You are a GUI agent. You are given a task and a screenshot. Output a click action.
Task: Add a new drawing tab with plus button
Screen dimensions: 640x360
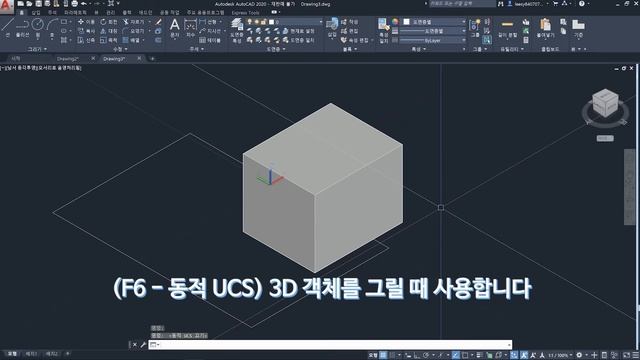[152, 59]
